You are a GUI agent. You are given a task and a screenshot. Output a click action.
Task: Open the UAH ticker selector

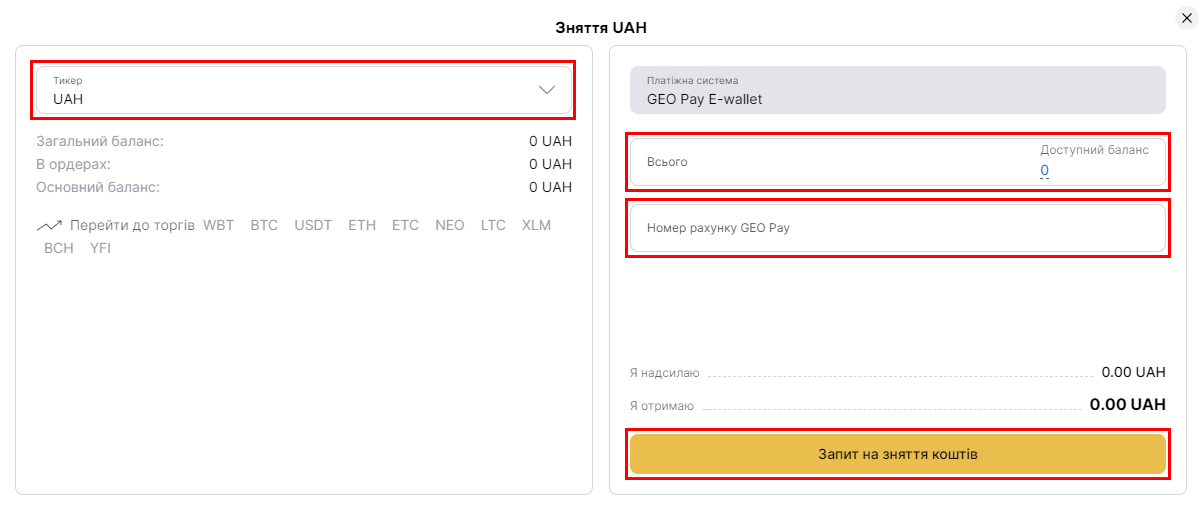click(x=290, y=90)
